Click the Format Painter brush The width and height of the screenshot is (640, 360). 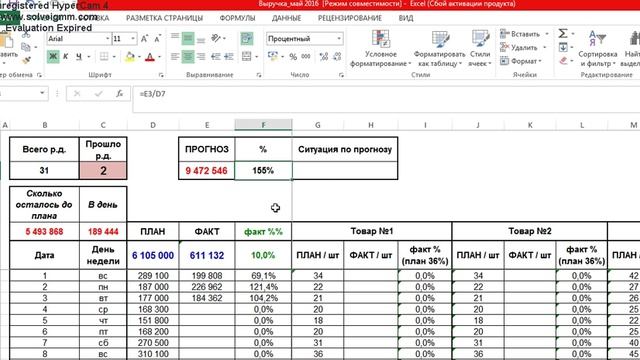coord(27,60)
